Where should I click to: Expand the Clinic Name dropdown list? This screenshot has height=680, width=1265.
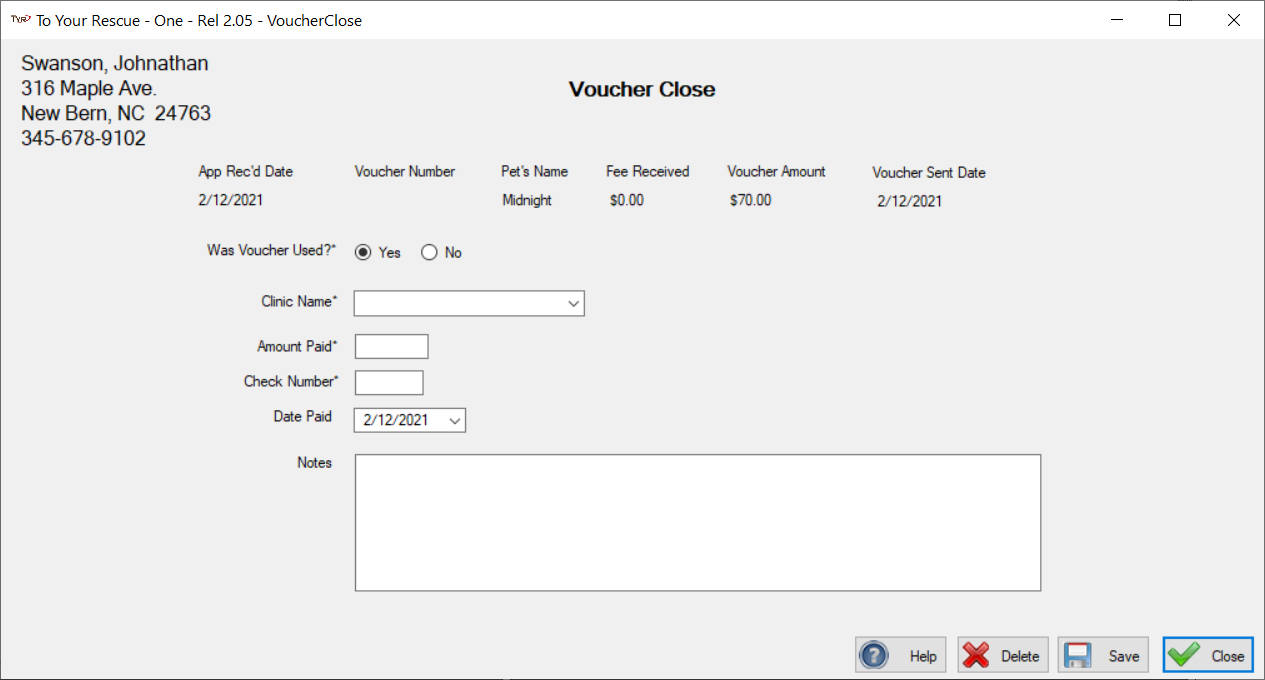[573, 303]
